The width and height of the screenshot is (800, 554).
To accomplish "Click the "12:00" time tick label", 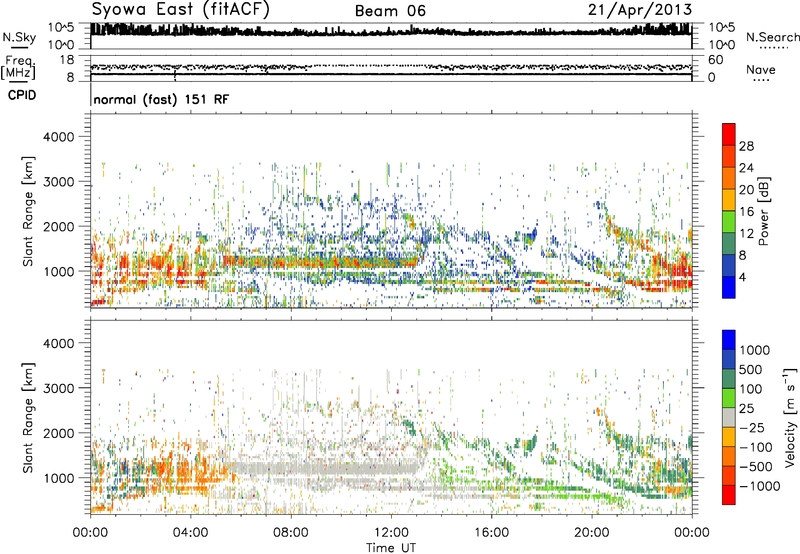I will pyautogui.click(x=391, y=533).
